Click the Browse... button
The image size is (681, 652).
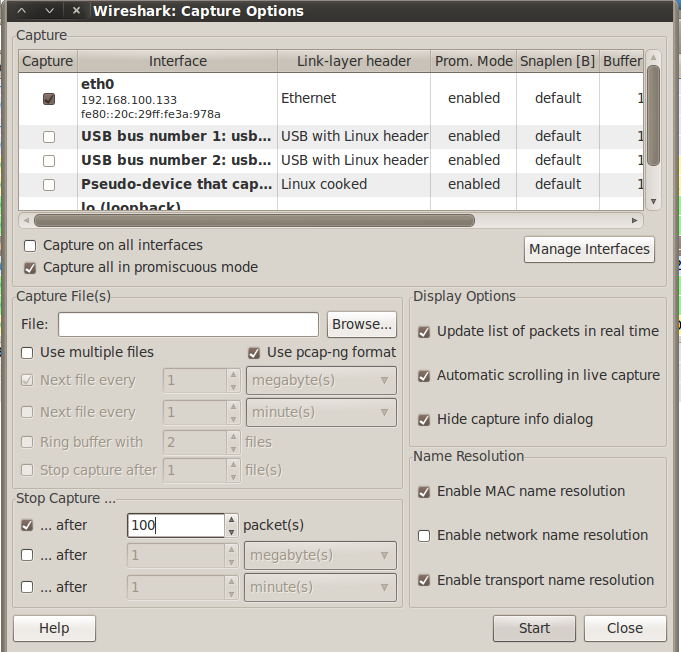(x=362, y=324)
